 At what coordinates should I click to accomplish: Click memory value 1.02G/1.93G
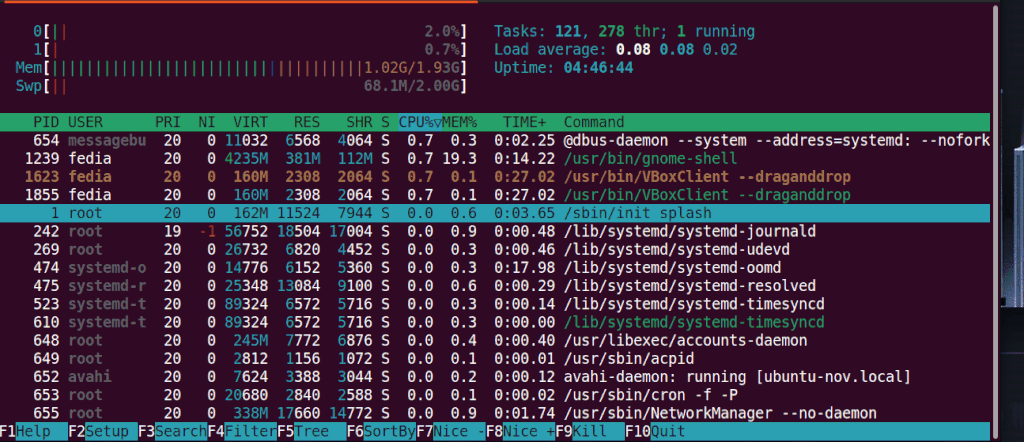point(412,68)
